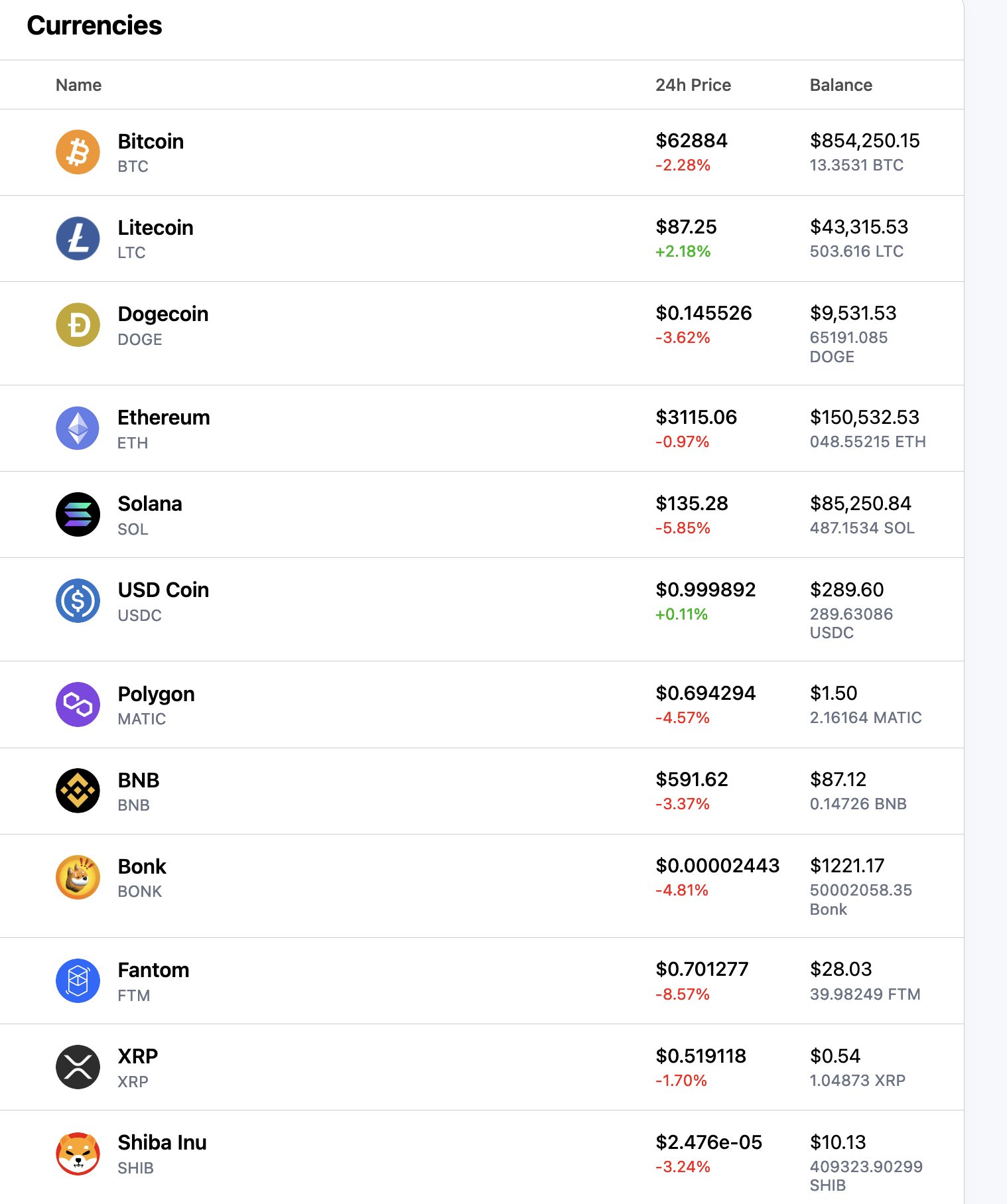This screenshot has width=1007, height=1204.
Task: Click the 24h Price column header
Action: pyautogui.click(x=693, y=85)
